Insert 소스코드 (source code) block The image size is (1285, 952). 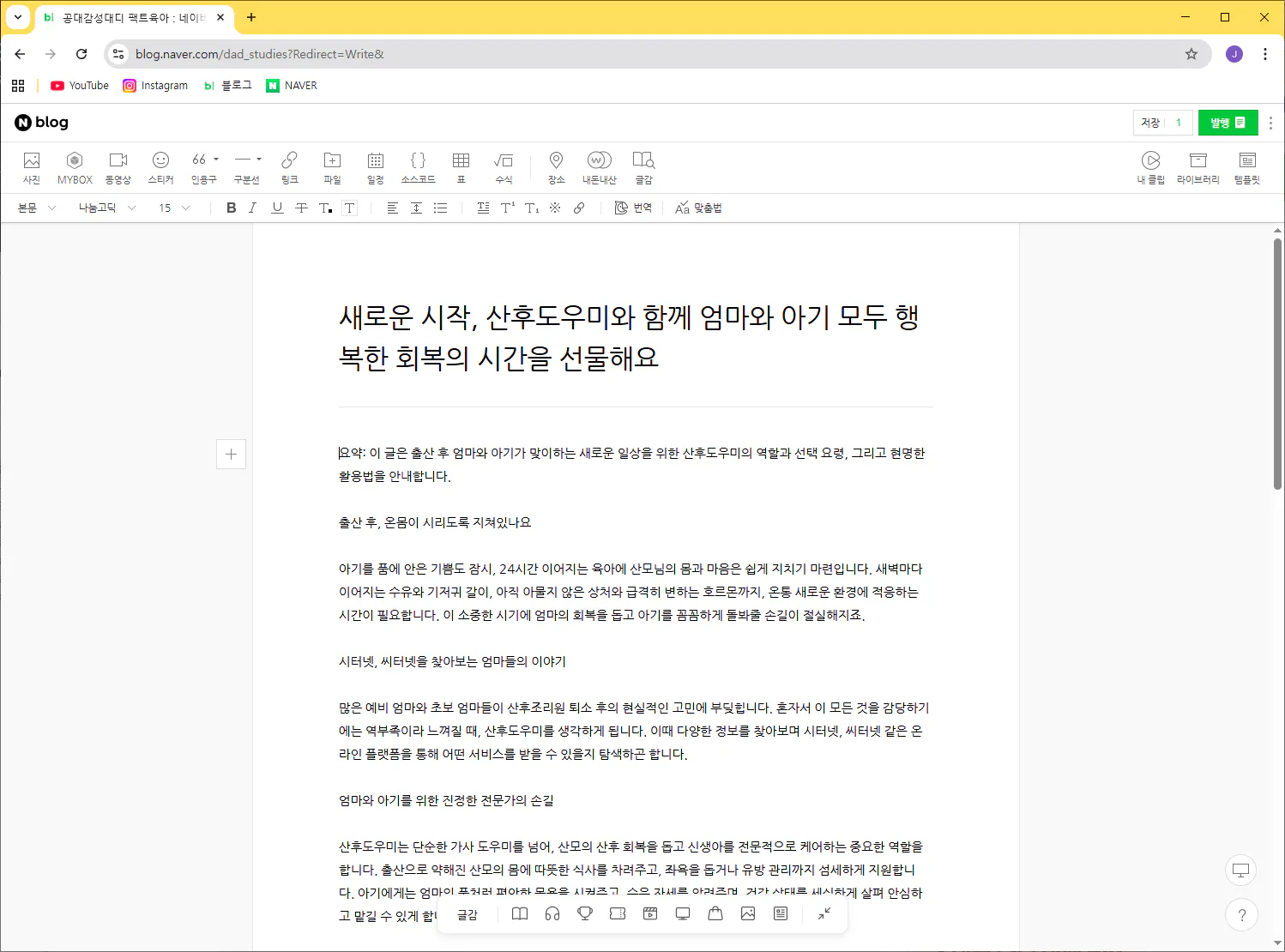pos(418,167)
